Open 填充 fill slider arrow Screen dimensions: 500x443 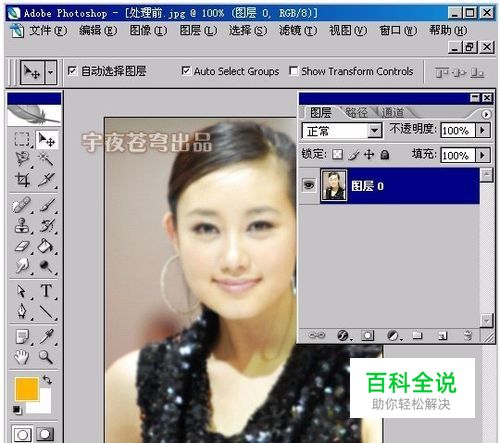pos(483,155)
